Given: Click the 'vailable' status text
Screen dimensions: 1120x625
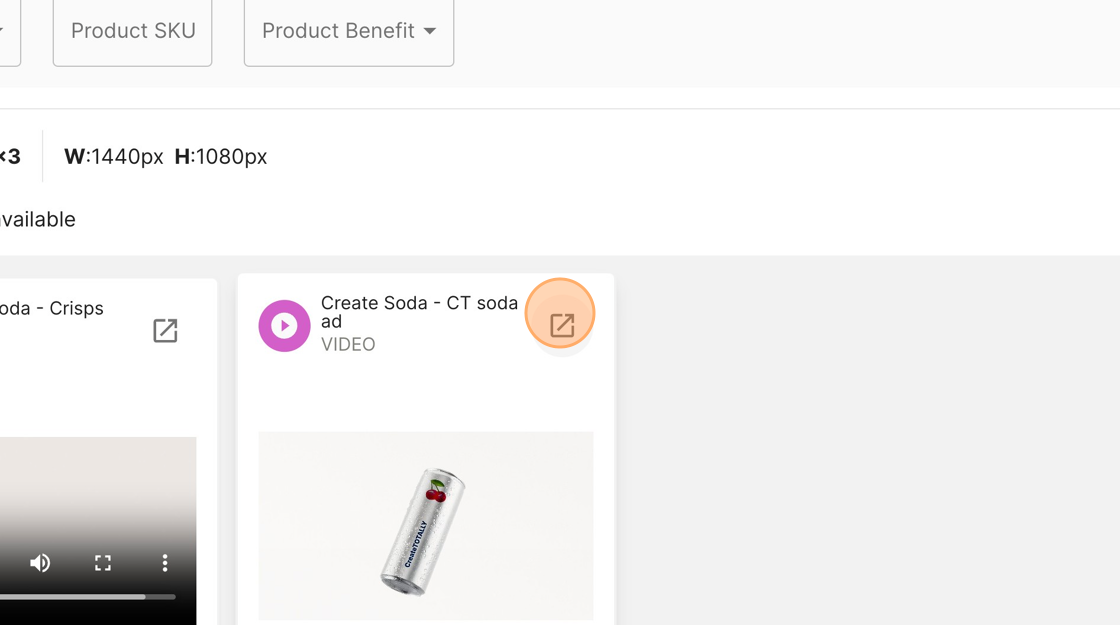Looking at the screenshot, I should tap(38, 219).
